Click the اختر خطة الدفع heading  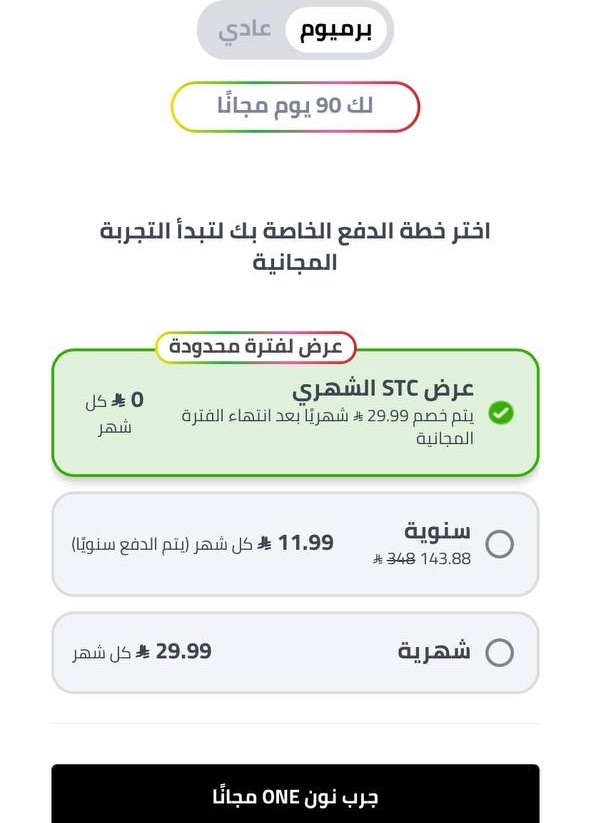point(295,246)
